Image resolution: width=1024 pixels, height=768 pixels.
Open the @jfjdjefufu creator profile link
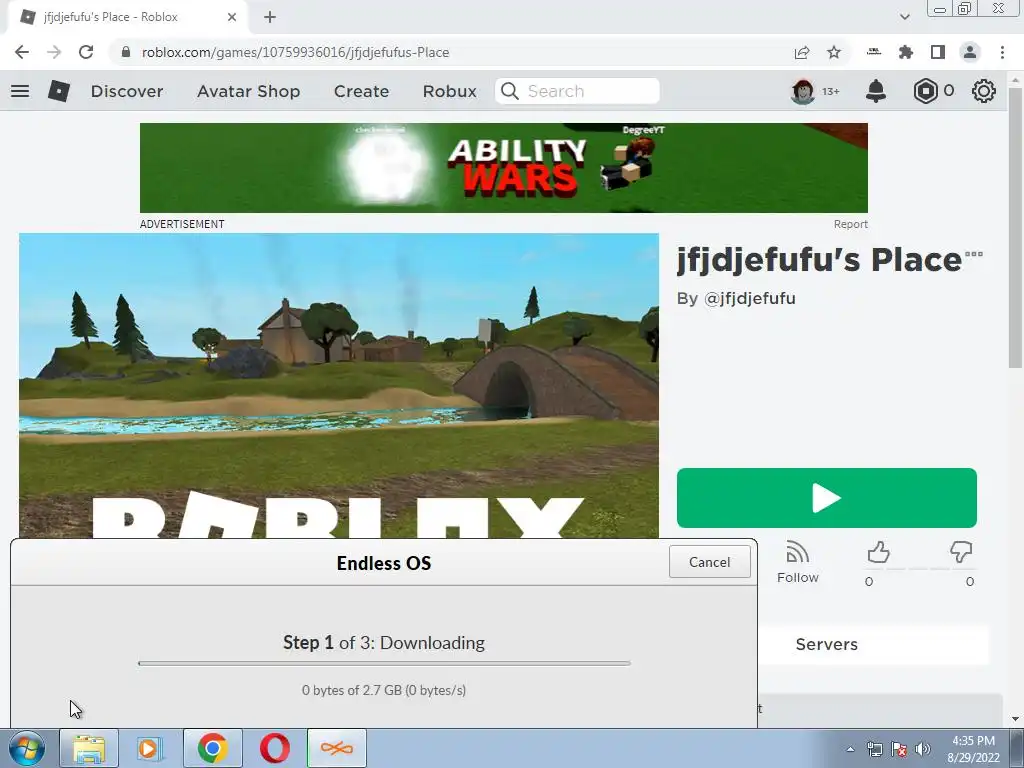click(x=749, y=298)
